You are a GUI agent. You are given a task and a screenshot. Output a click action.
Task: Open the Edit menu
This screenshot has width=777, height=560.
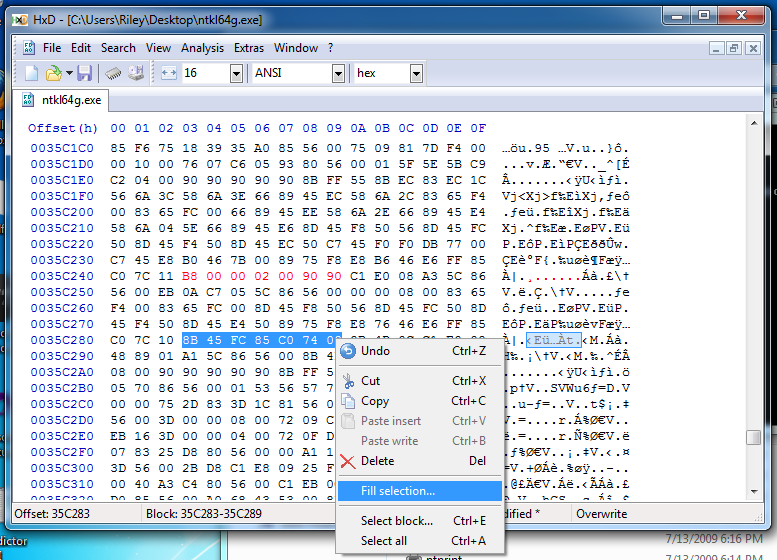pyautogui.click(x=81, y=48)
